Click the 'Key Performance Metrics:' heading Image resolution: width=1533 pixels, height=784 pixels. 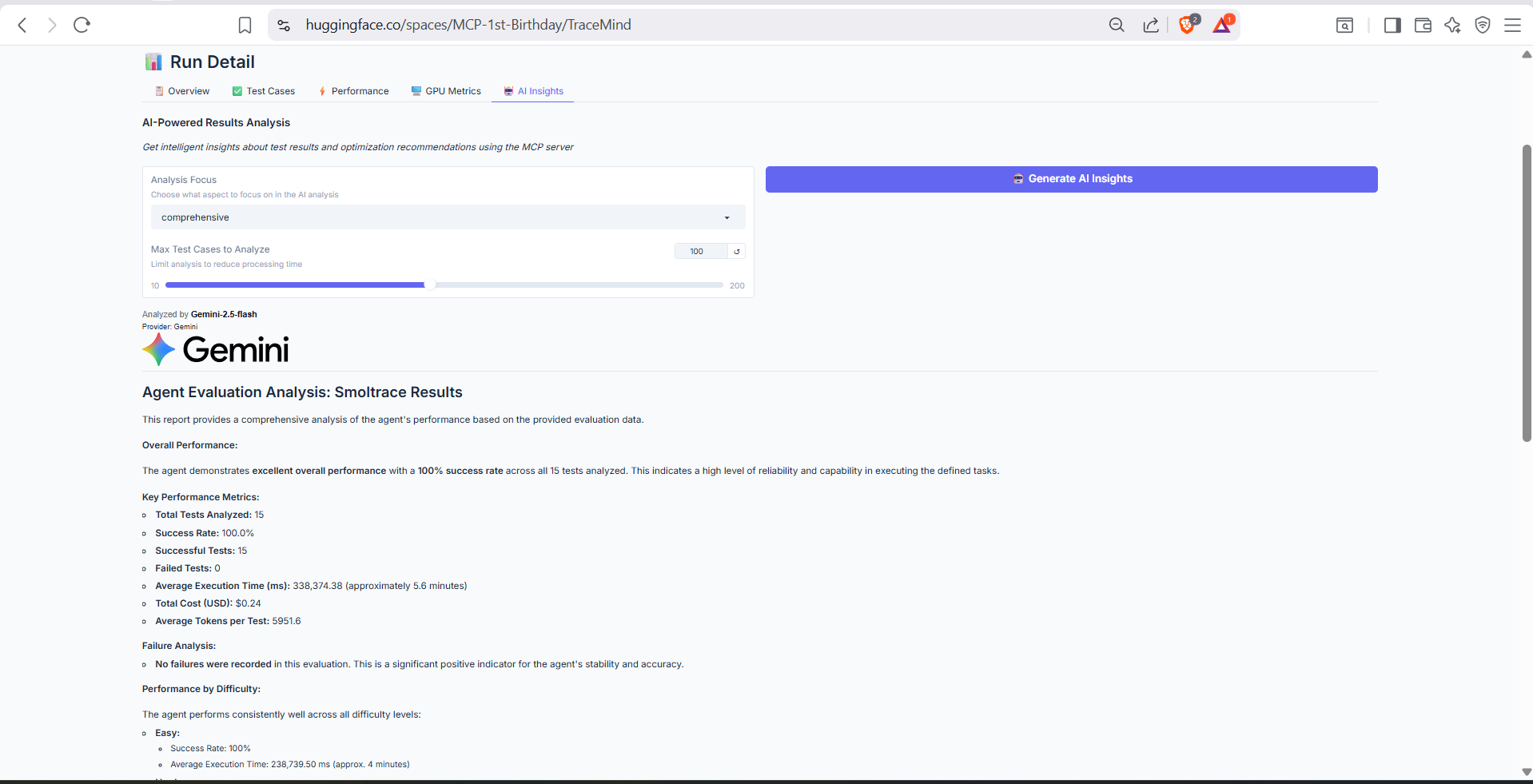click(x=201, y=497)
